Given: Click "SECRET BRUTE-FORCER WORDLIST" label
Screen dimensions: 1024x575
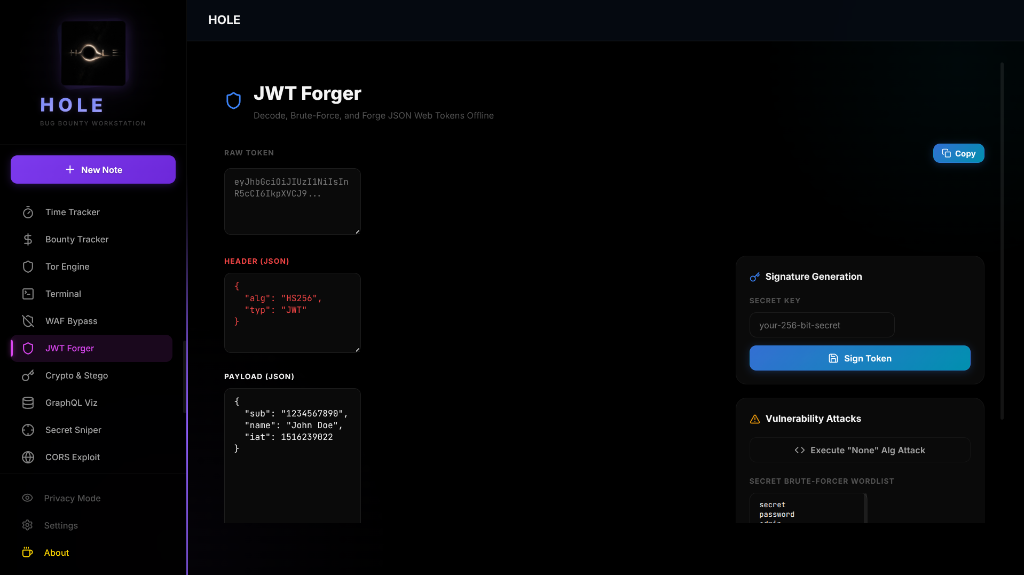Looking at the screenshot, I should [x=822, y=481].
